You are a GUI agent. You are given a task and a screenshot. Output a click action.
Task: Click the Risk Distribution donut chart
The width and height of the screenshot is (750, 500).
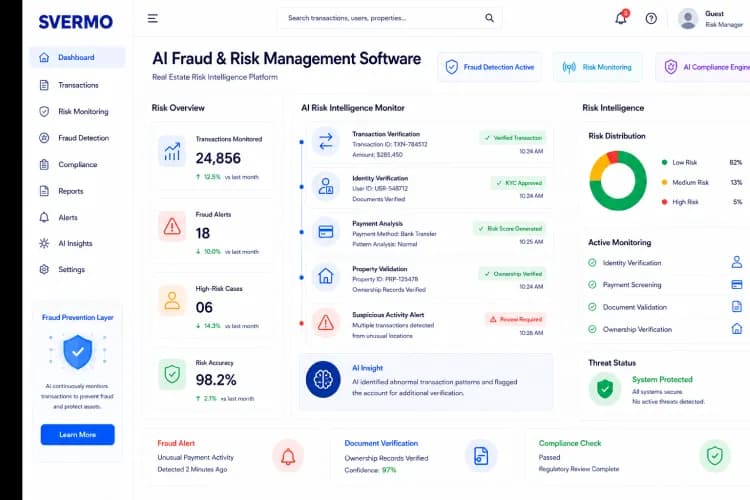point(618,180)
